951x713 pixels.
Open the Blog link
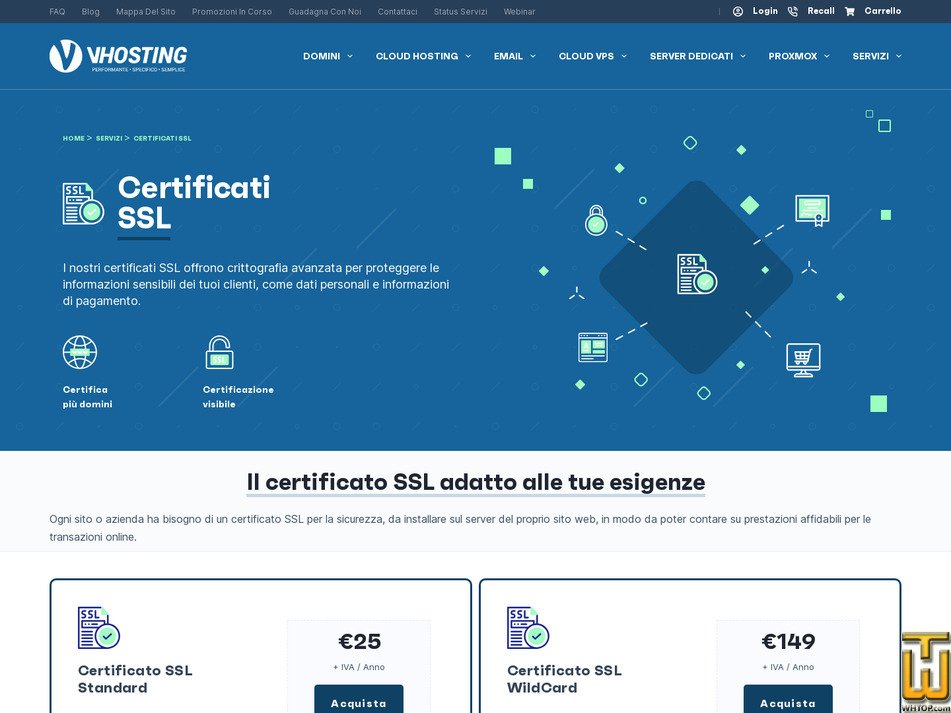pyautogui.click(x=90, y=11)
